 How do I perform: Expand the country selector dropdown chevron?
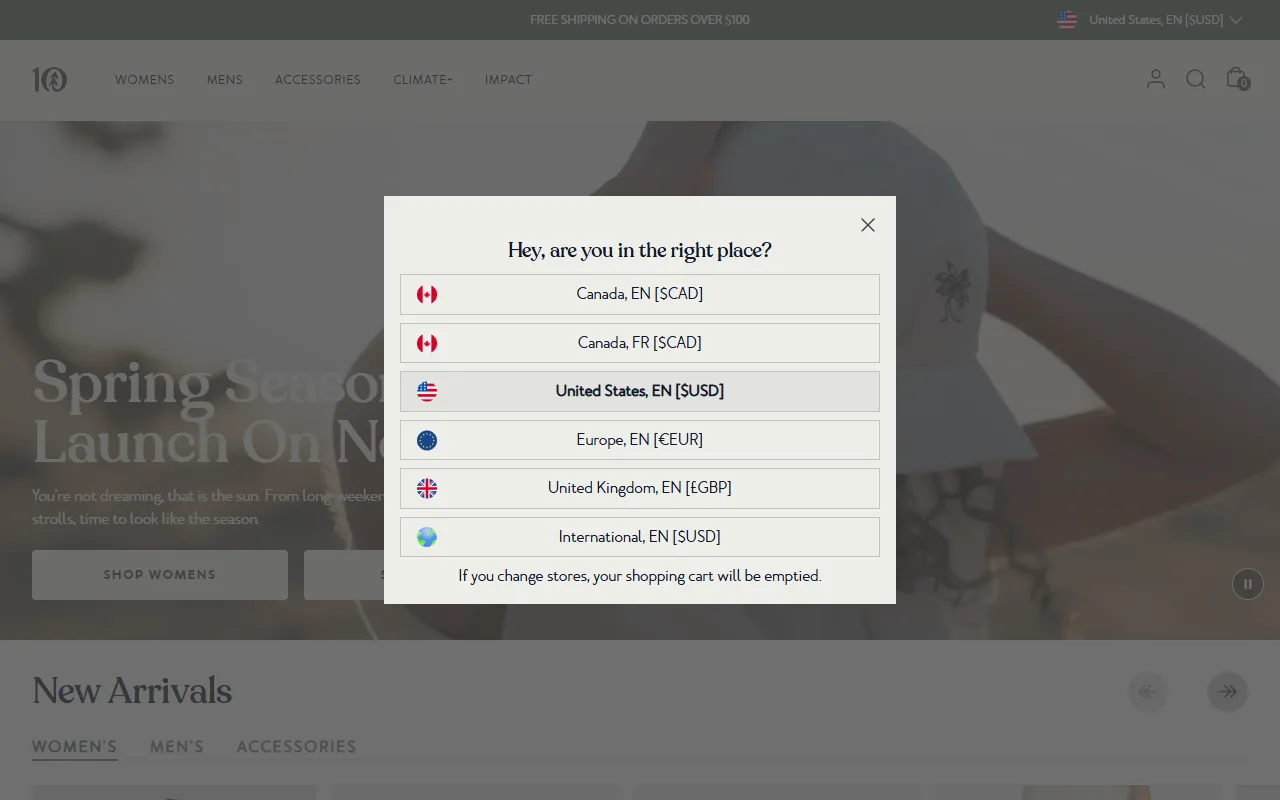1236,20
